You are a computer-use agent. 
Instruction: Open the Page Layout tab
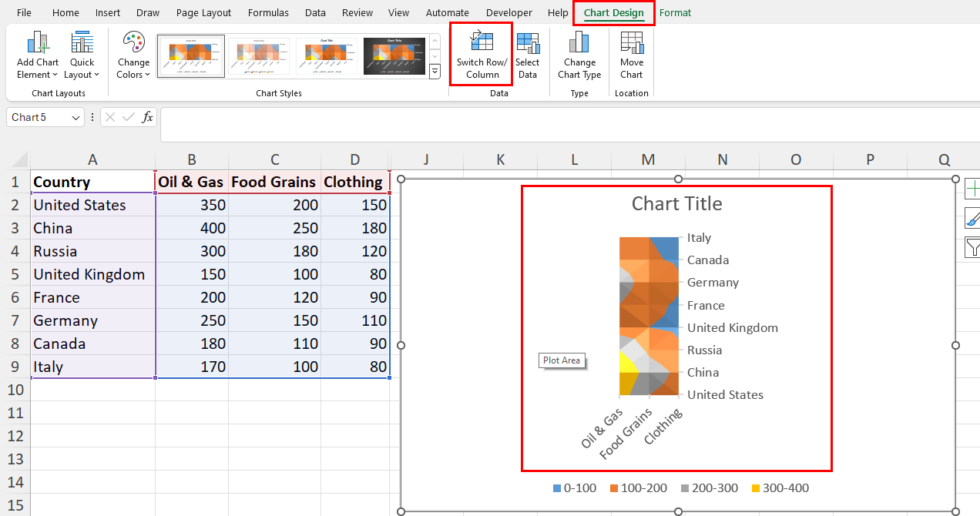[203, 12]
